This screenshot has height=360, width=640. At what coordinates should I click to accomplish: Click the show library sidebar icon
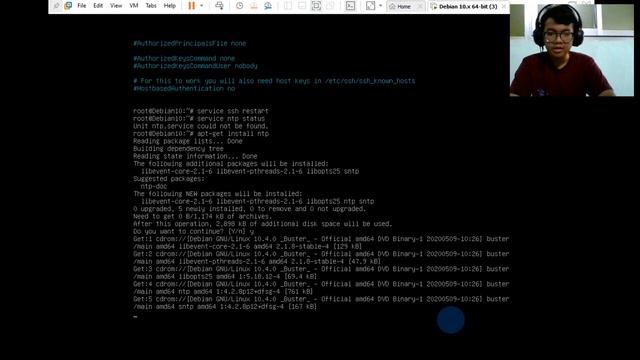click(x=288, y=6)
